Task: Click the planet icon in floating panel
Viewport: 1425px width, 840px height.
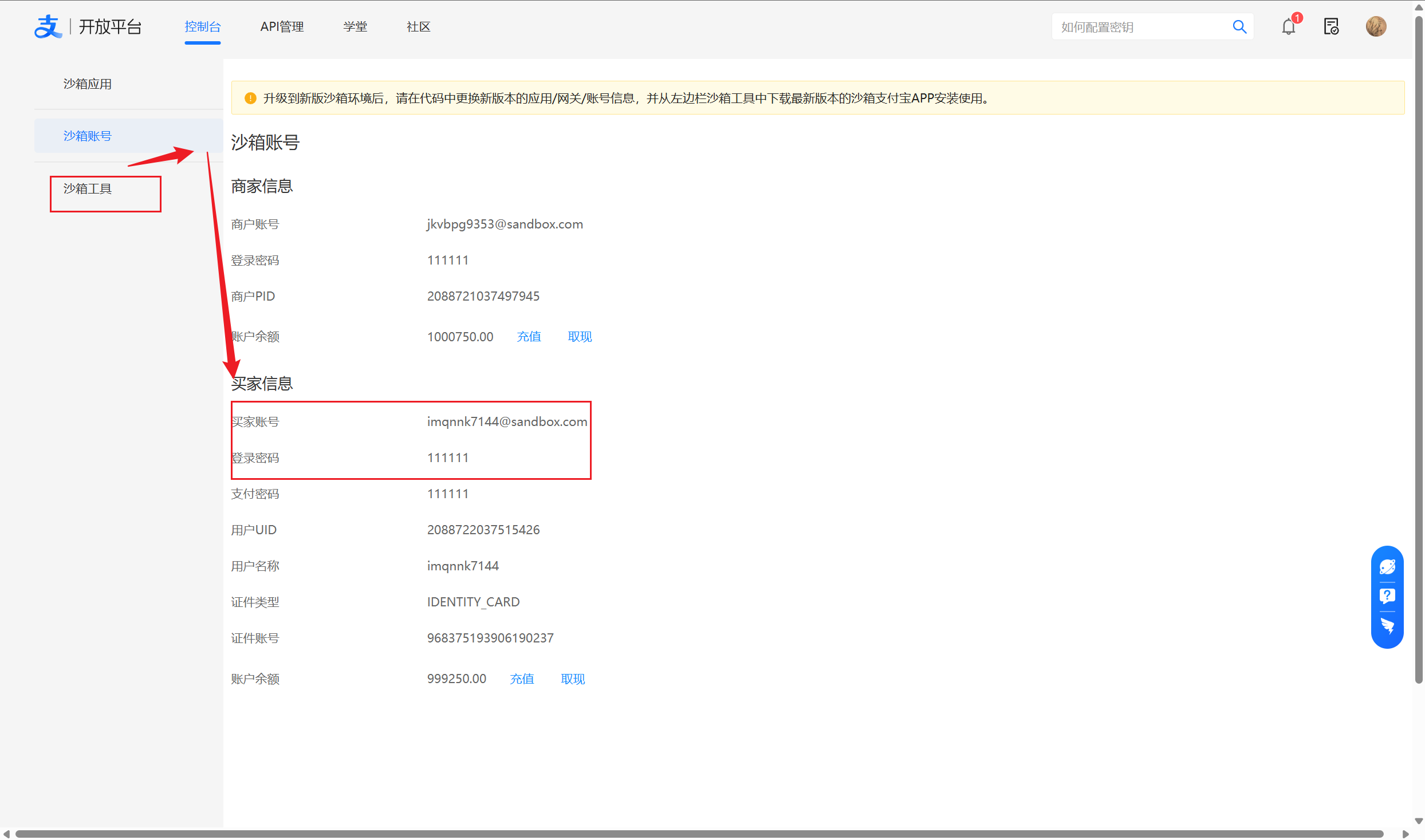Action: click(x=1387, y=567)
